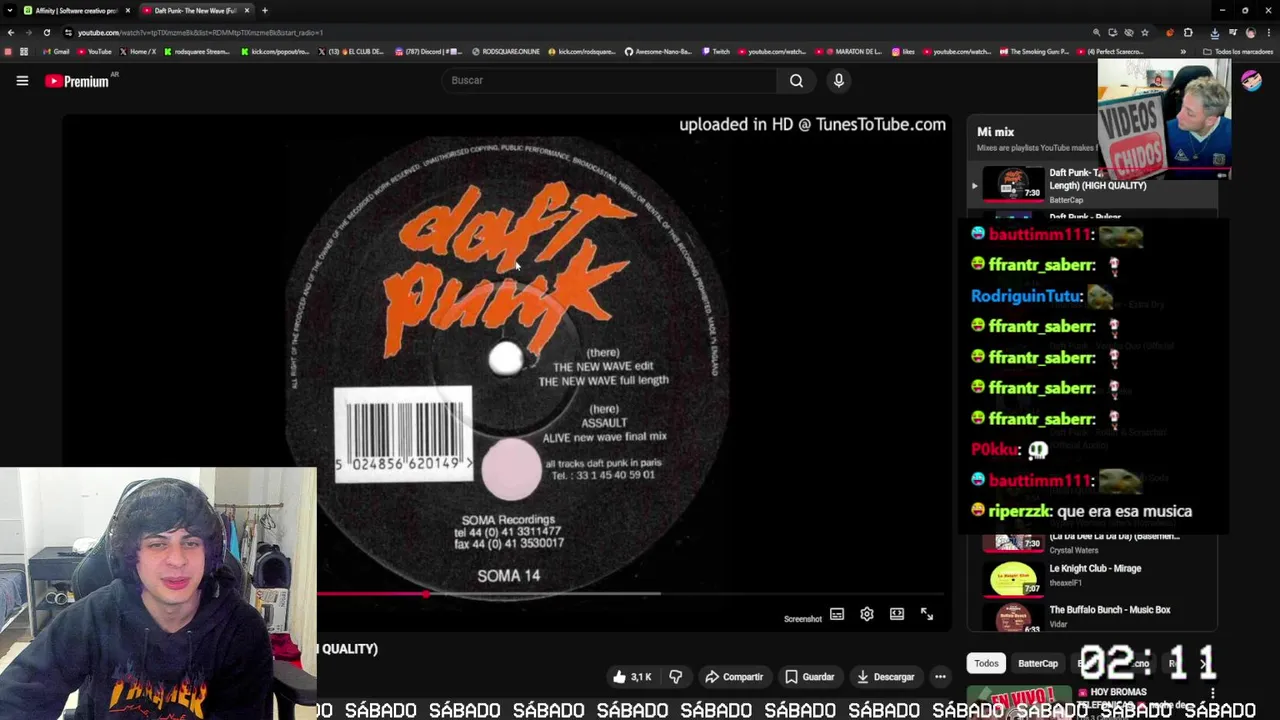
Task: Expand hidden bookmarks overflow chevron
Action: tap(1183, 51)
